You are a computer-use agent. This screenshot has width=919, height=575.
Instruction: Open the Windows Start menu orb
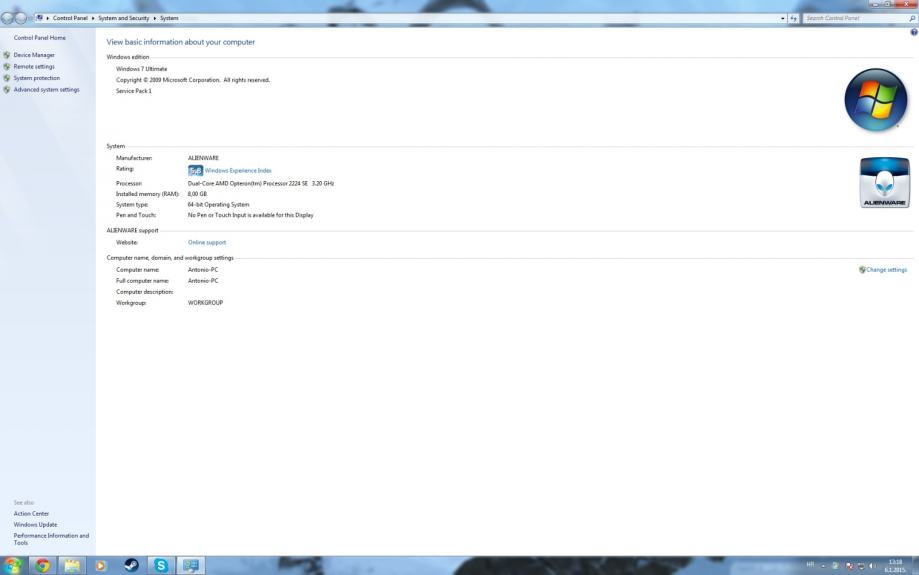point(12,565)
